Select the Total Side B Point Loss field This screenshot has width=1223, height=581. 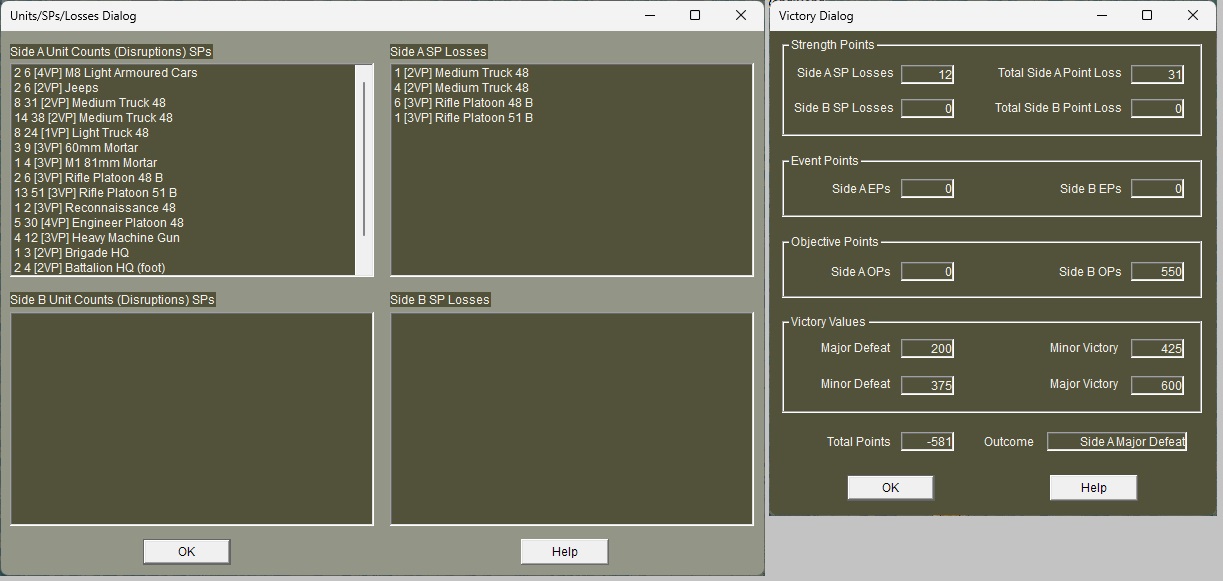(x=1157, y=108)
